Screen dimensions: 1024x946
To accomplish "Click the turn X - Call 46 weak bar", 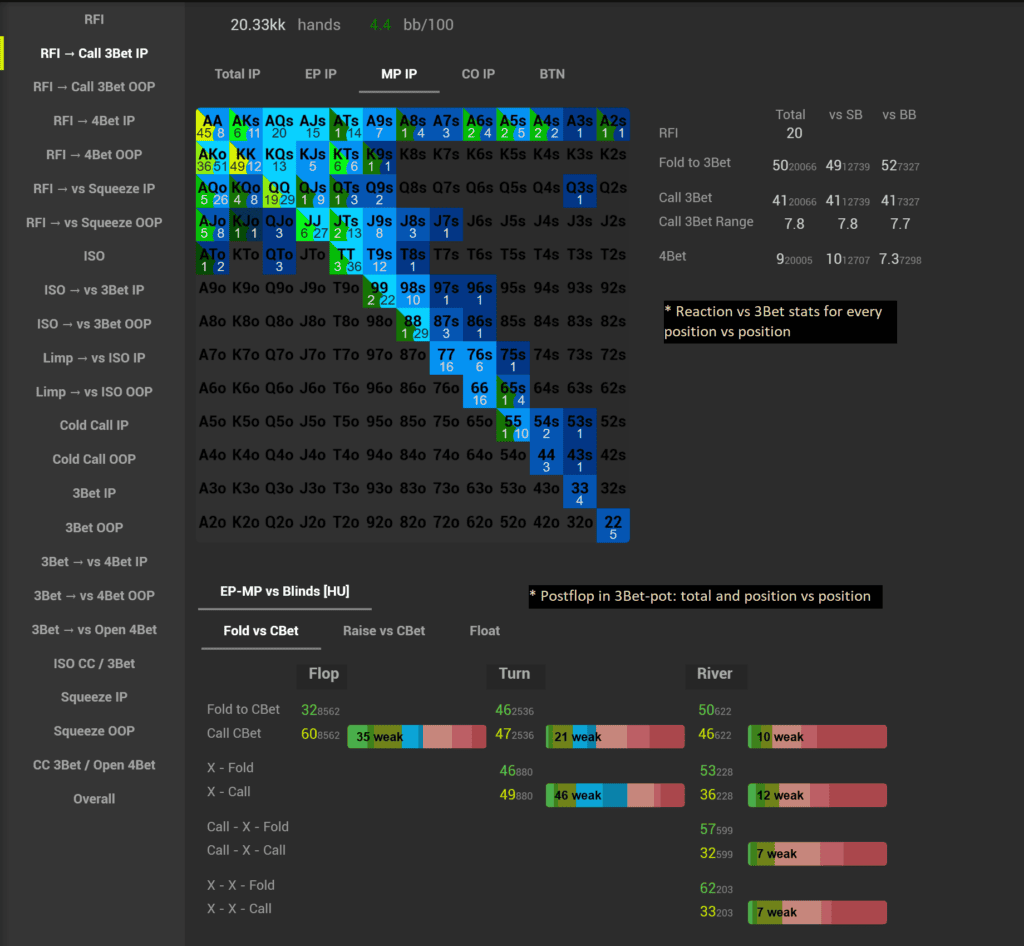I will point(615,795).
